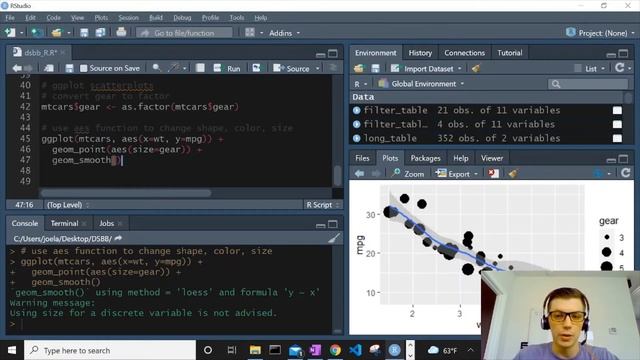
Task: Click the Source button
Action: point(292,68)
